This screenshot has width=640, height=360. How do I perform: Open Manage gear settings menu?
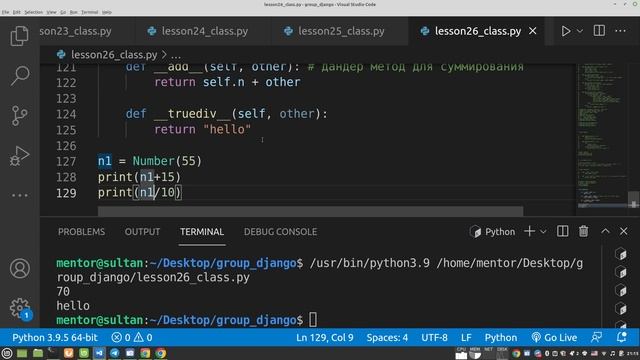[x=19, y=308]
